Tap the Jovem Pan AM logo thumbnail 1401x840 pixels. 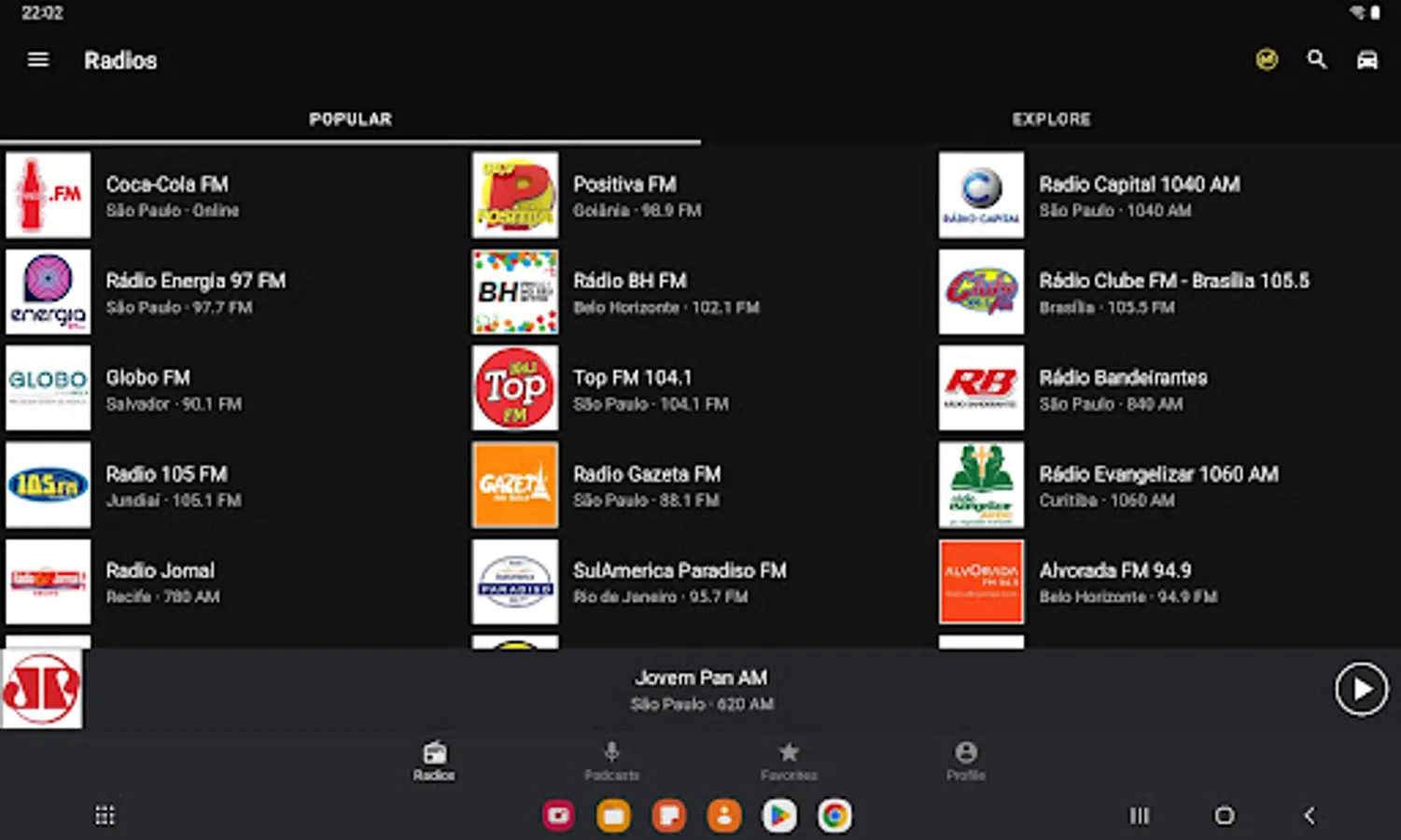pos(41,690)
